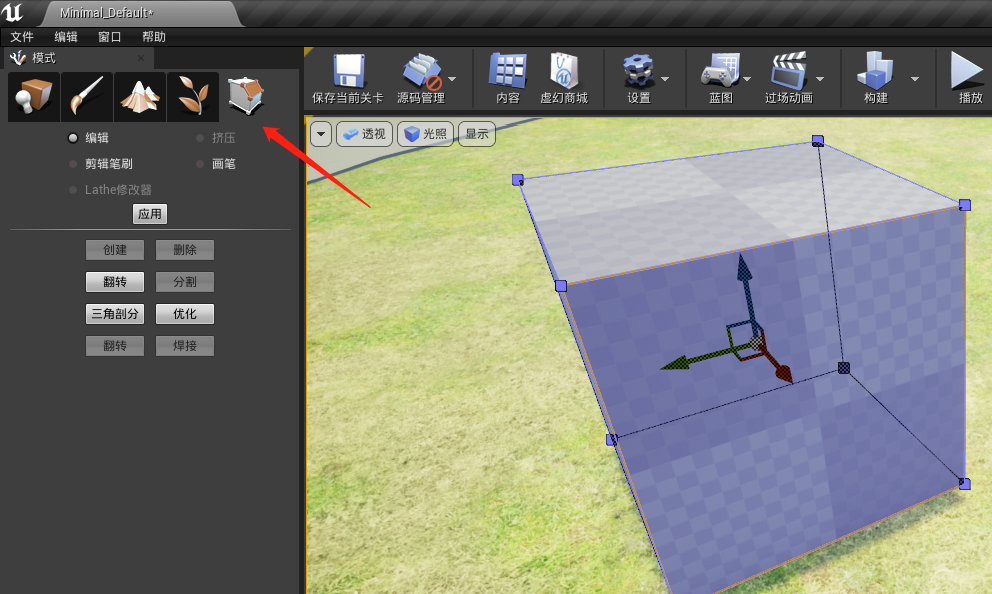This screenshot has width=992, height=594.
Task: Click enabled 翻转 button above 三角剖分
Action: 115,282
